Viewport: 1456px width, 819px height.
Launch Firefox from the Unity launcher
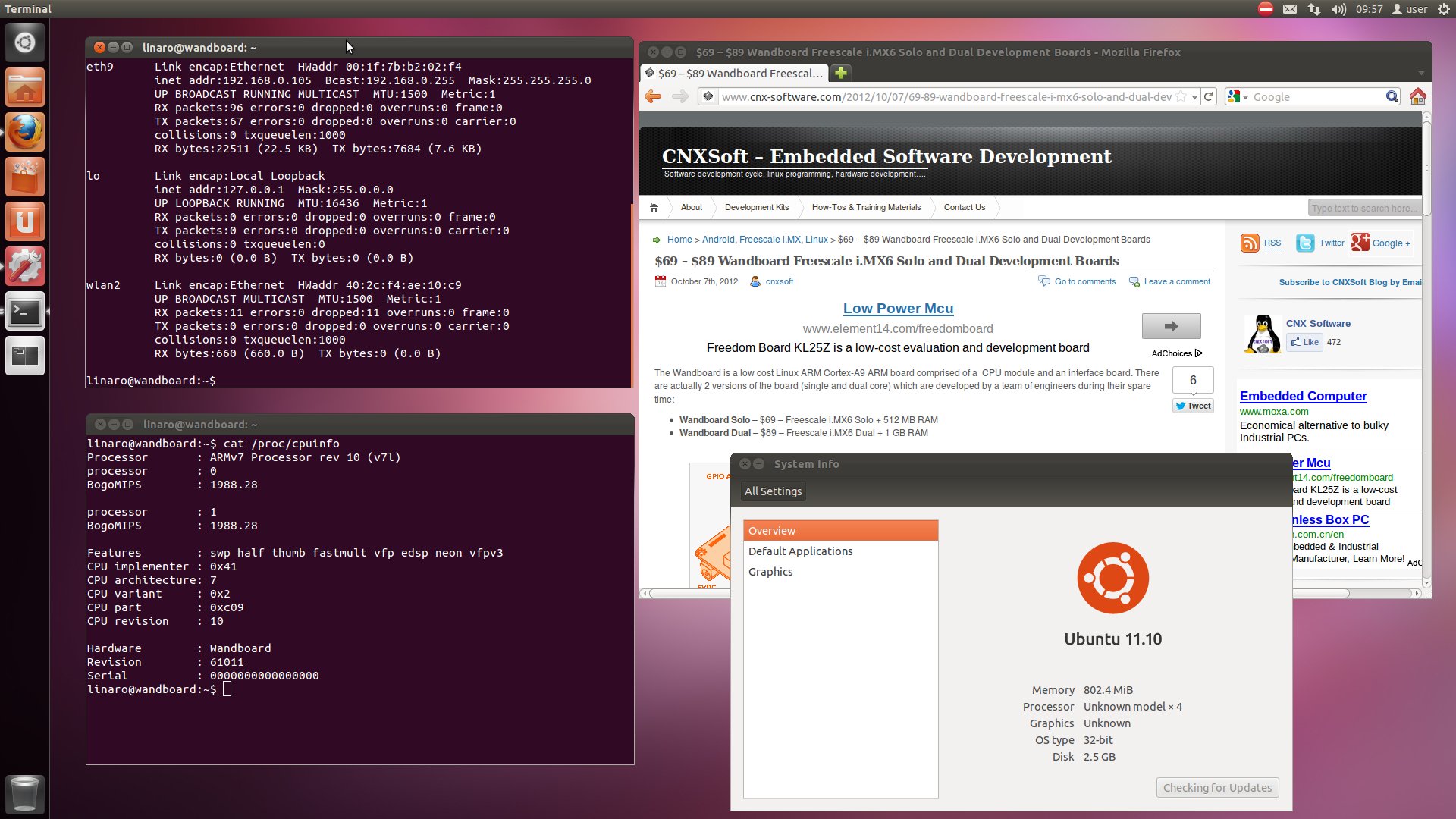pyautogui.click(x=25, y=132)
